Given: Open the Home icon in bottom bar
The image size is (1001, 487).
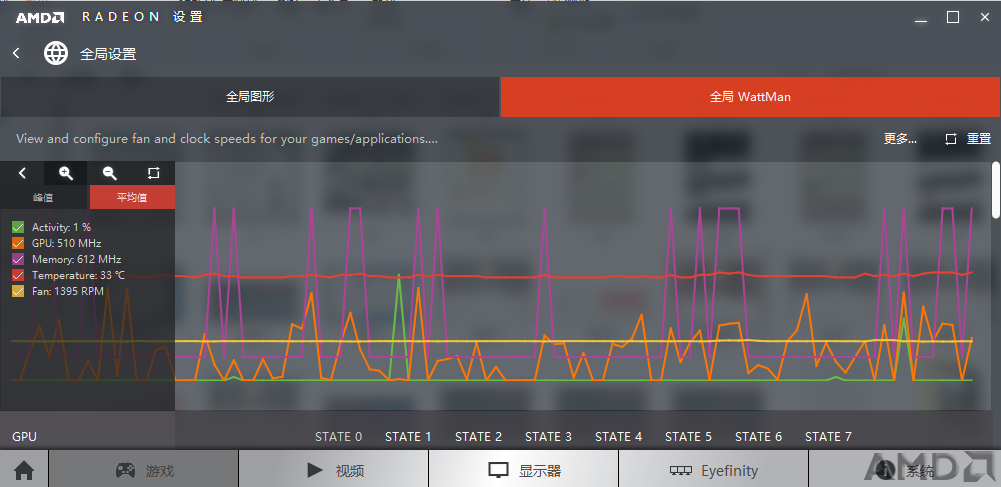Looking at the screenshot, I should [24, 471].
